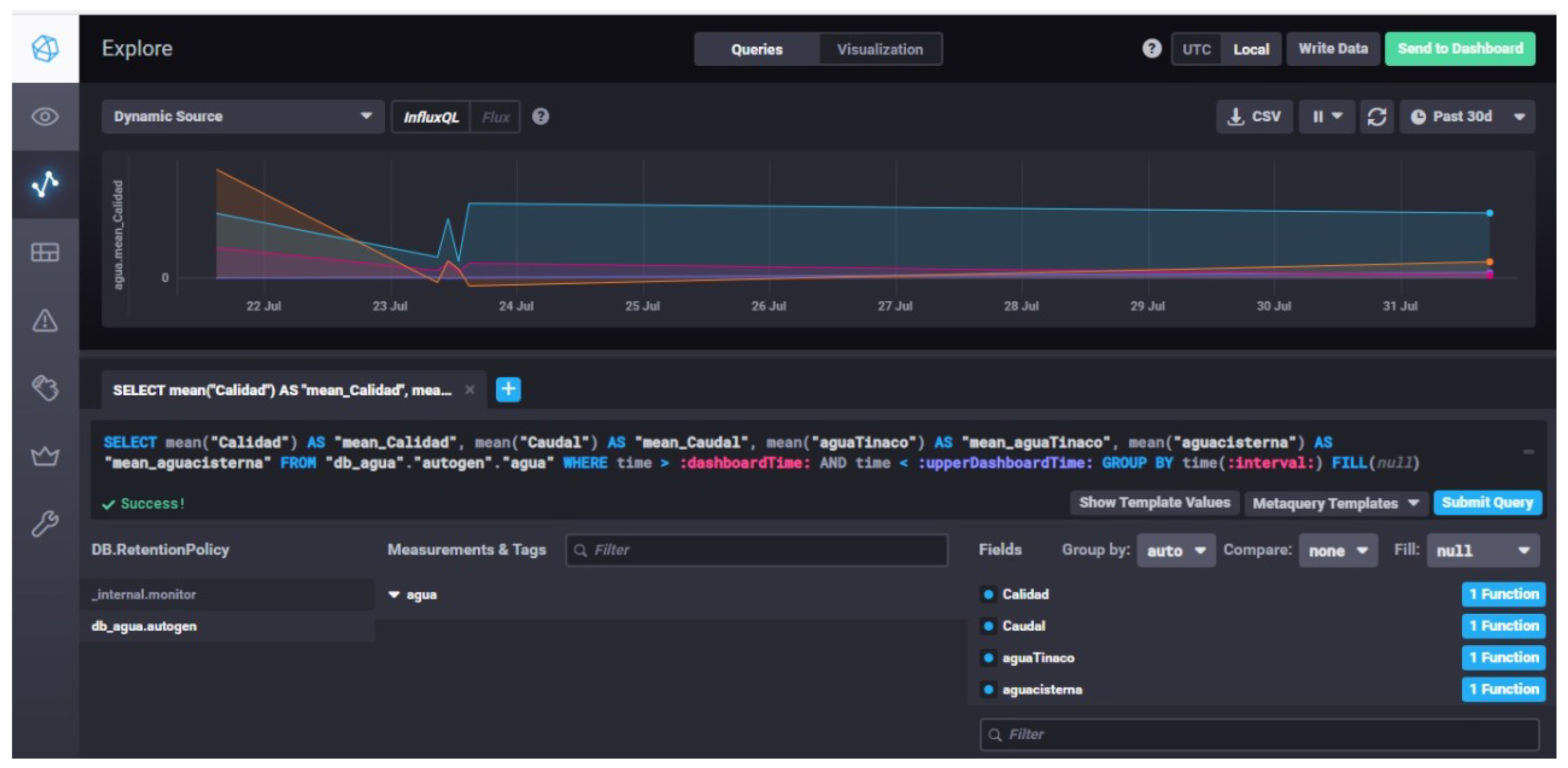Add new query tab with plus icon
This screenshot has width=1568, height=768.
pyautogui.click(x=508, y=389)
